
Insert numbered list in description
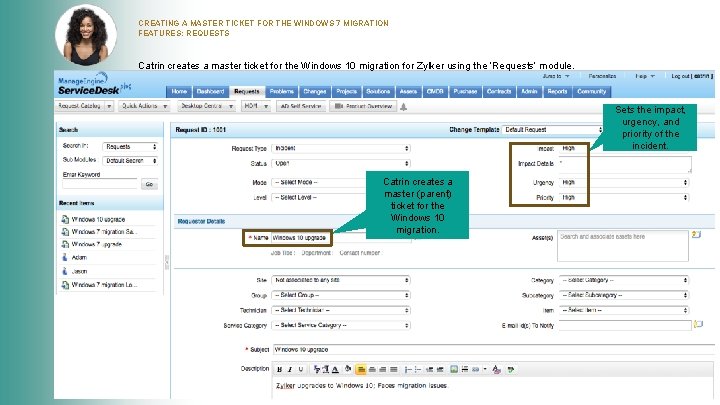coord(408,370)
